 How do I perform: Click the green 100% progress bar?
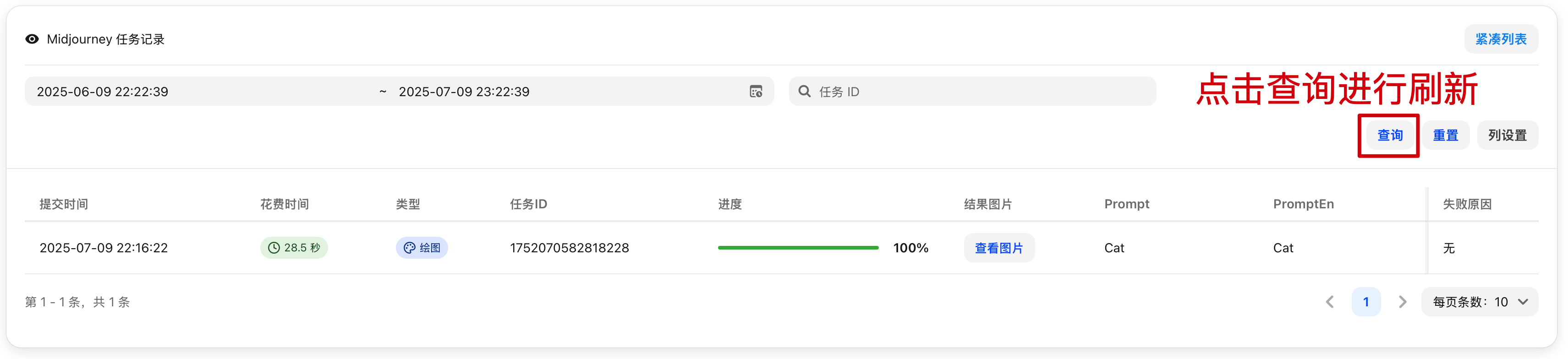[797, 248]
